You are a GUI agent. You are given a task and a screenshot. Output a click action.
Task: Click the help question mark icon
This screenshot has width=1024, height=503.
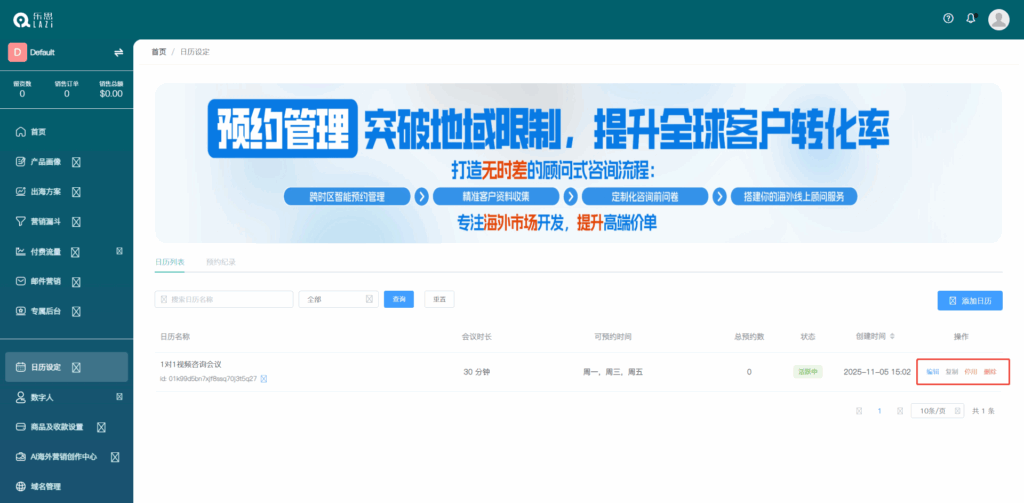click(948, 19)
